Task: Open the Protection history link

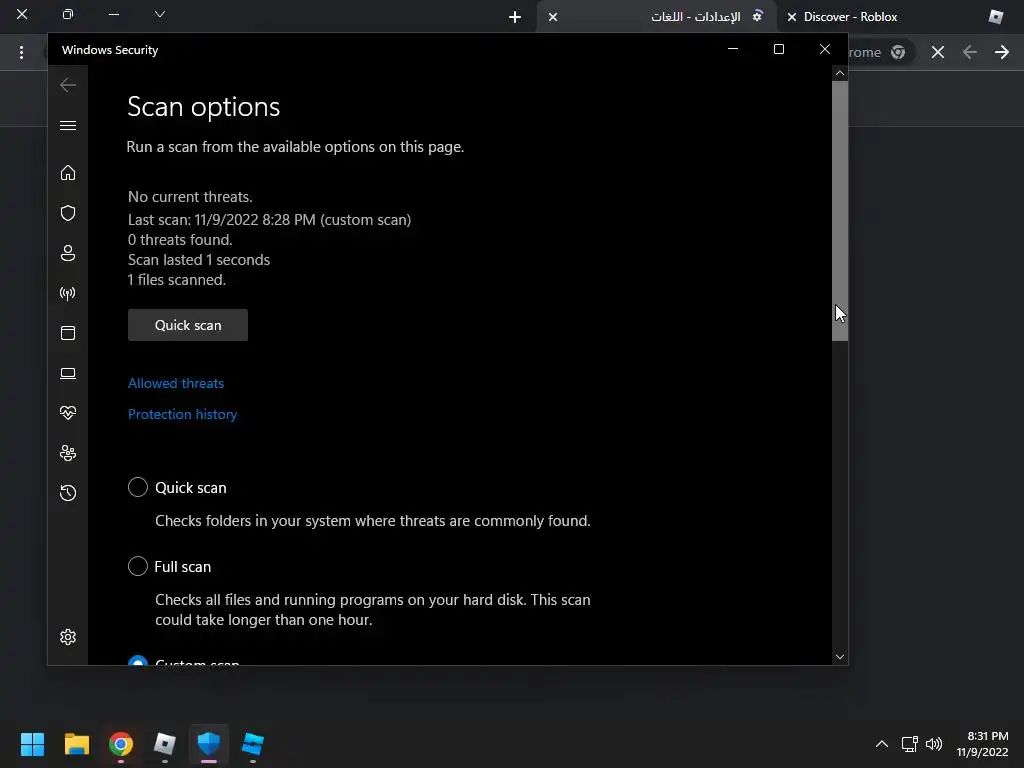Action: 182,415
